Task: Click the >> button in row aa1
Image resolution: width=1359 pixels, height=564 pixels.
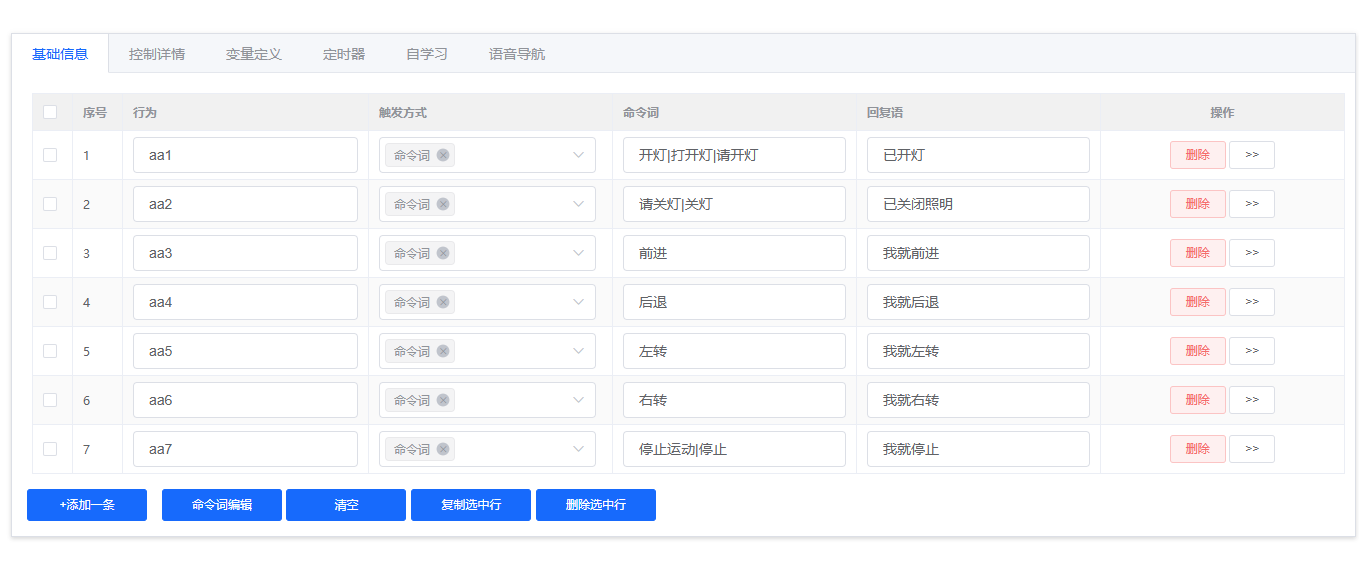Action: click(1252, 155)
